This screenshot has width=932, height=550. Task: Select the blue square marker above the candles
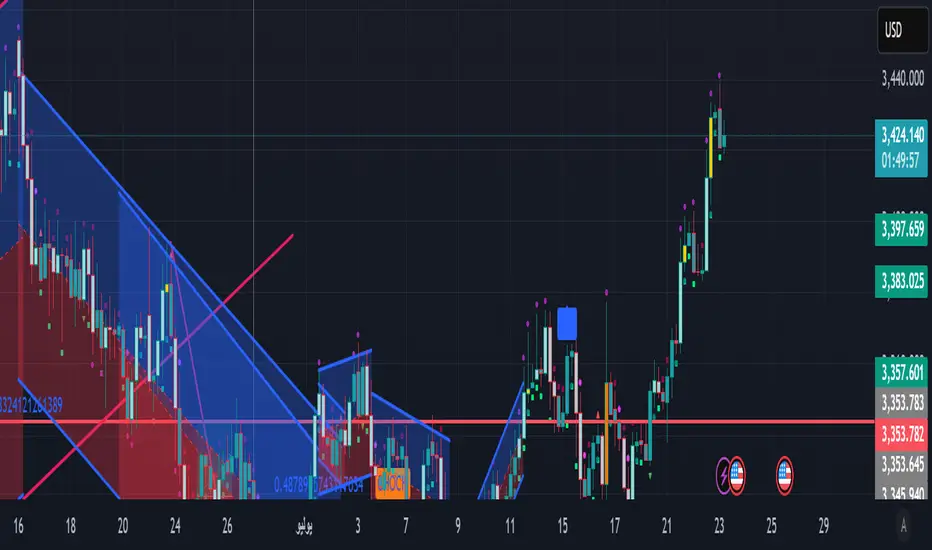click(x=567, y=324)
